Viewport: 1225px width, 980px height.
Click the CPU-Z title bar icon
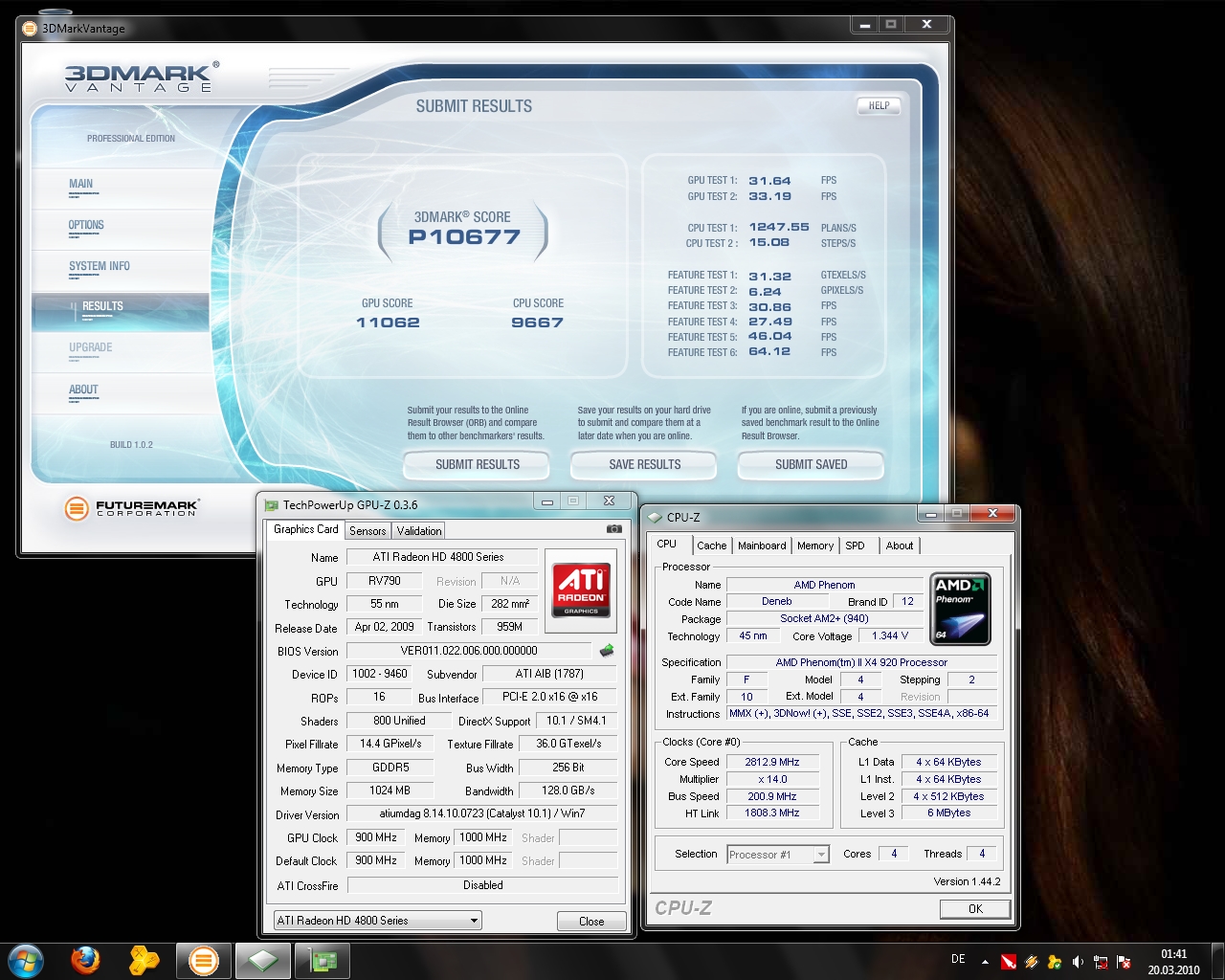point(655,517)
